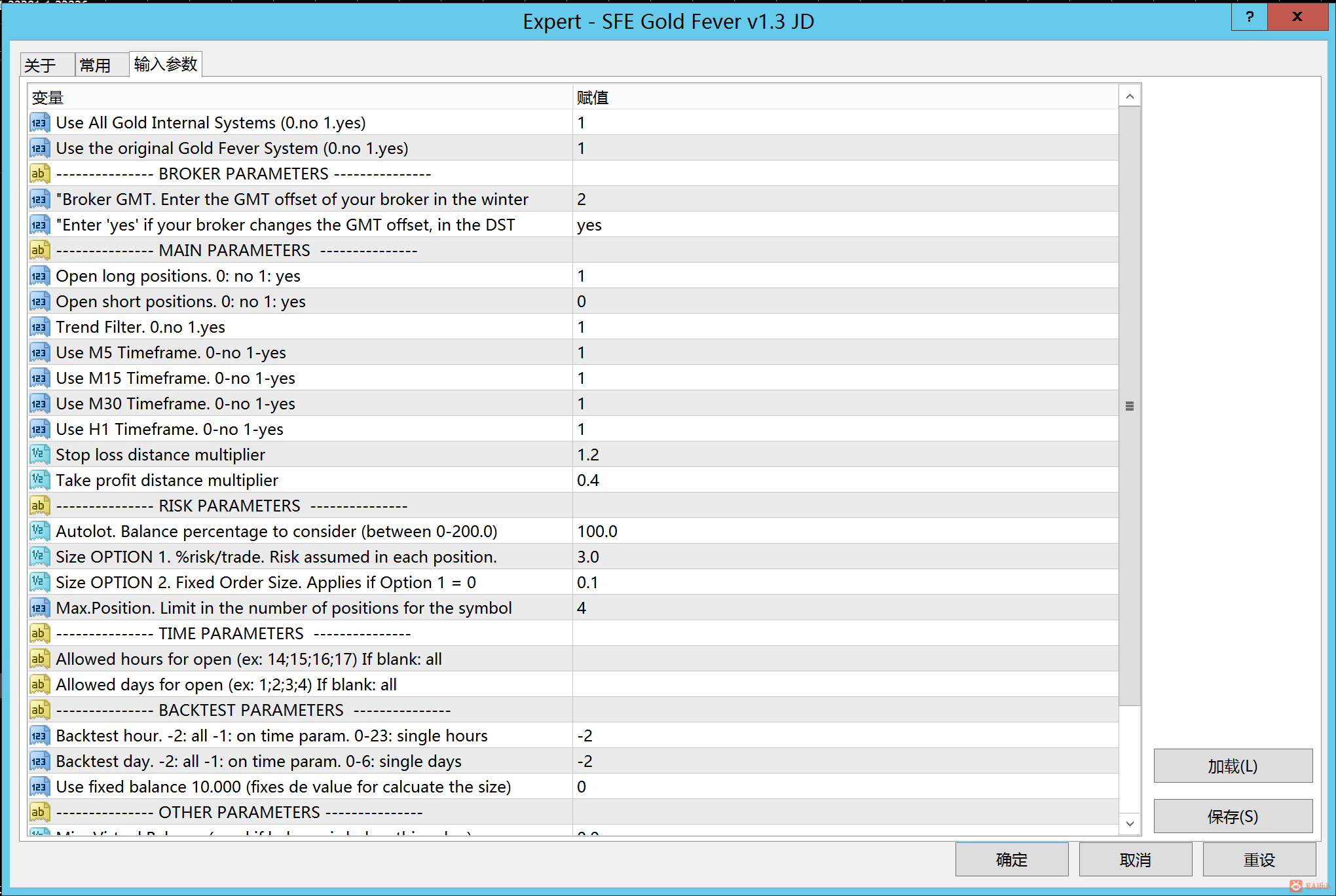The width and height of the screenshot is (1336, 896).
Task: Click the icon beside Allowed hours for open
Action: (39, 659)
